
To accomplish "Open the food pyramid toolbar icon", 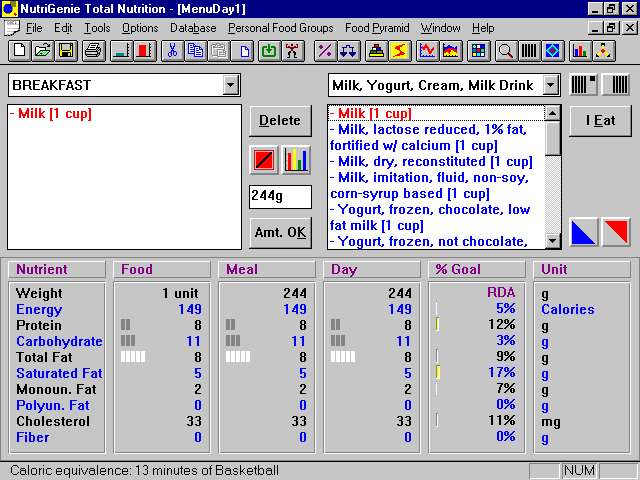I will (x=375, y=50).
